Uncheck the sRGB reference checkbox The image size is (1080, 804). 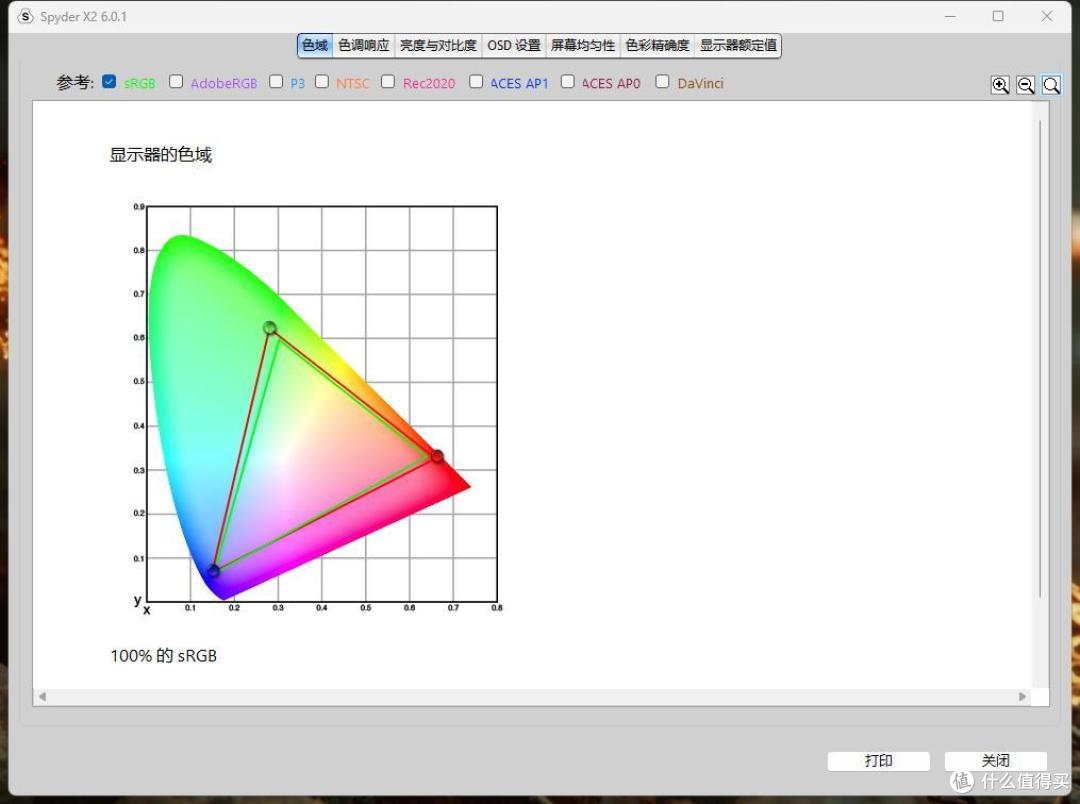click(109, 81)
